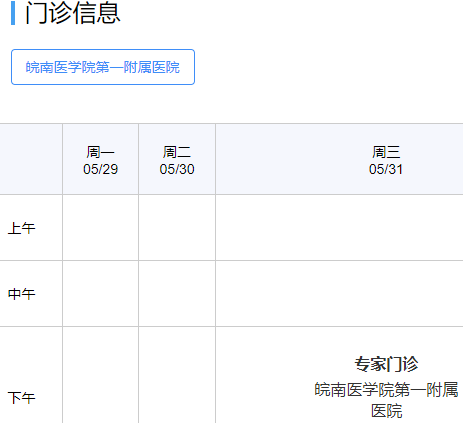Click the 门诊信息 section heading
Viewport: 463px width, 423px height.
tap(73, 13)
